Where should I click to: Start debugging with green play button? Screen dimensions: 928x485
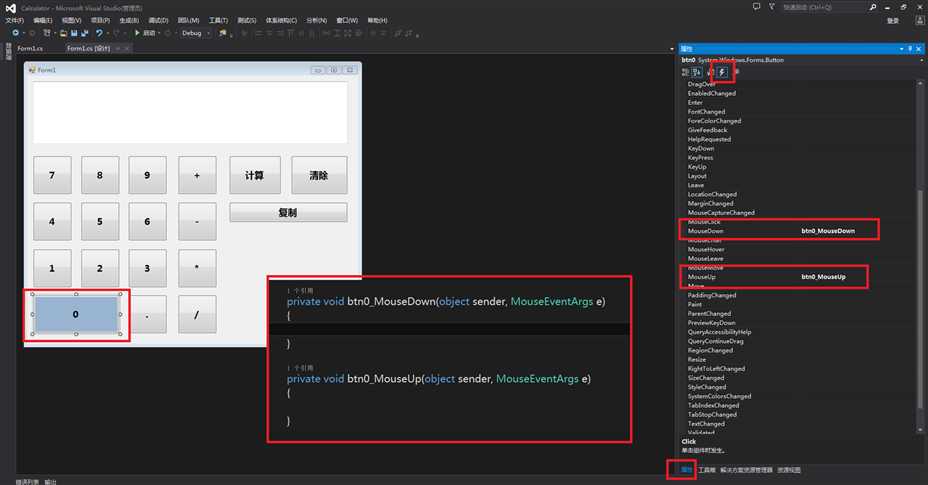coord(137,33)
